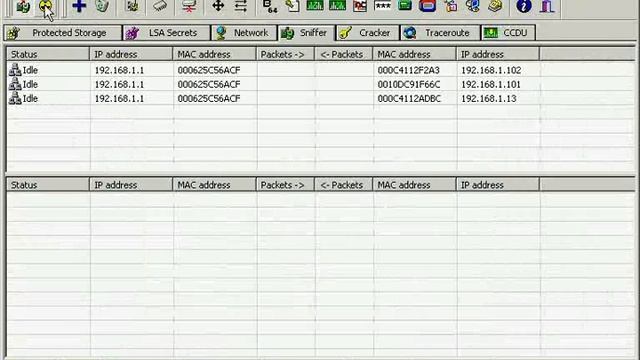Click the green calculator-style toolbar icon
640x360 pixels.
[405, 6]
